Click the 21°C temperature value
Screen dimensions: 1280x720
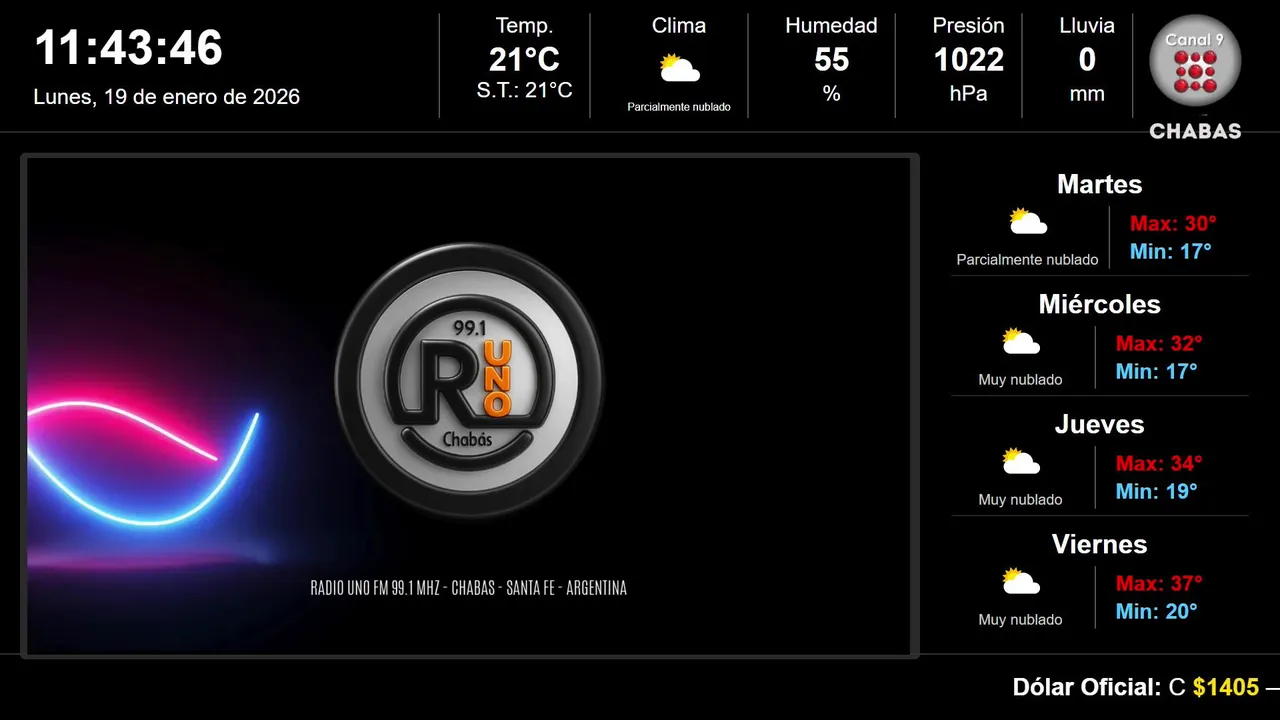(x=524, y=60)
